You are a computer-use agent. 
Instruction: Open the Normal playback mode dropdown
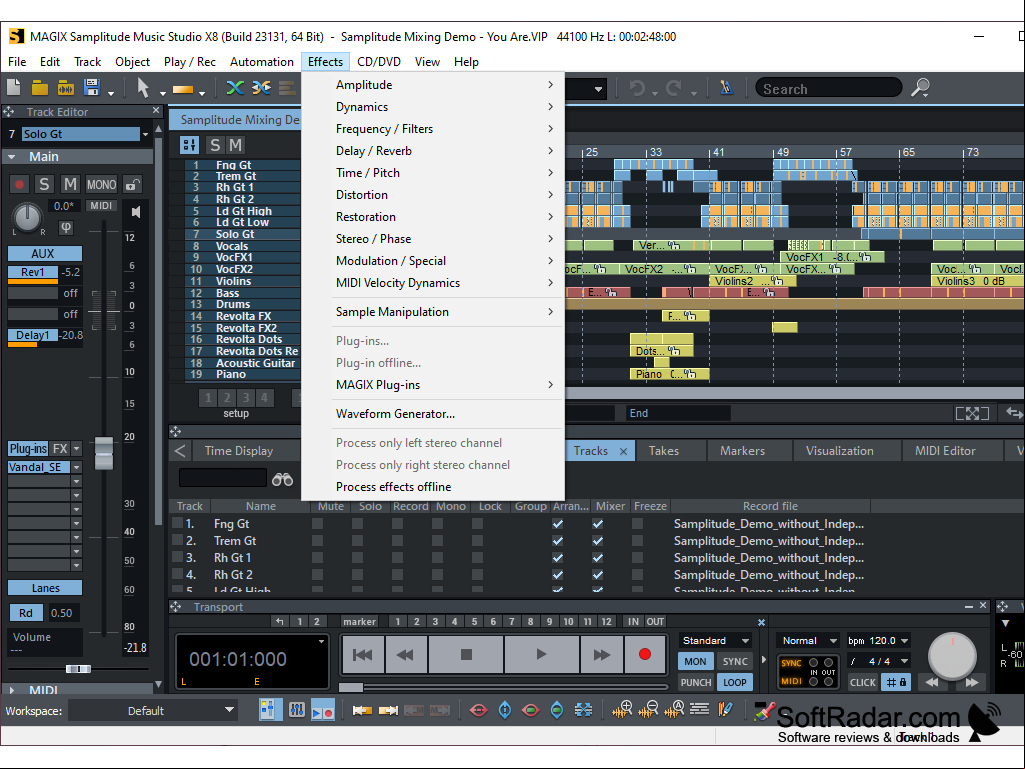833,641
